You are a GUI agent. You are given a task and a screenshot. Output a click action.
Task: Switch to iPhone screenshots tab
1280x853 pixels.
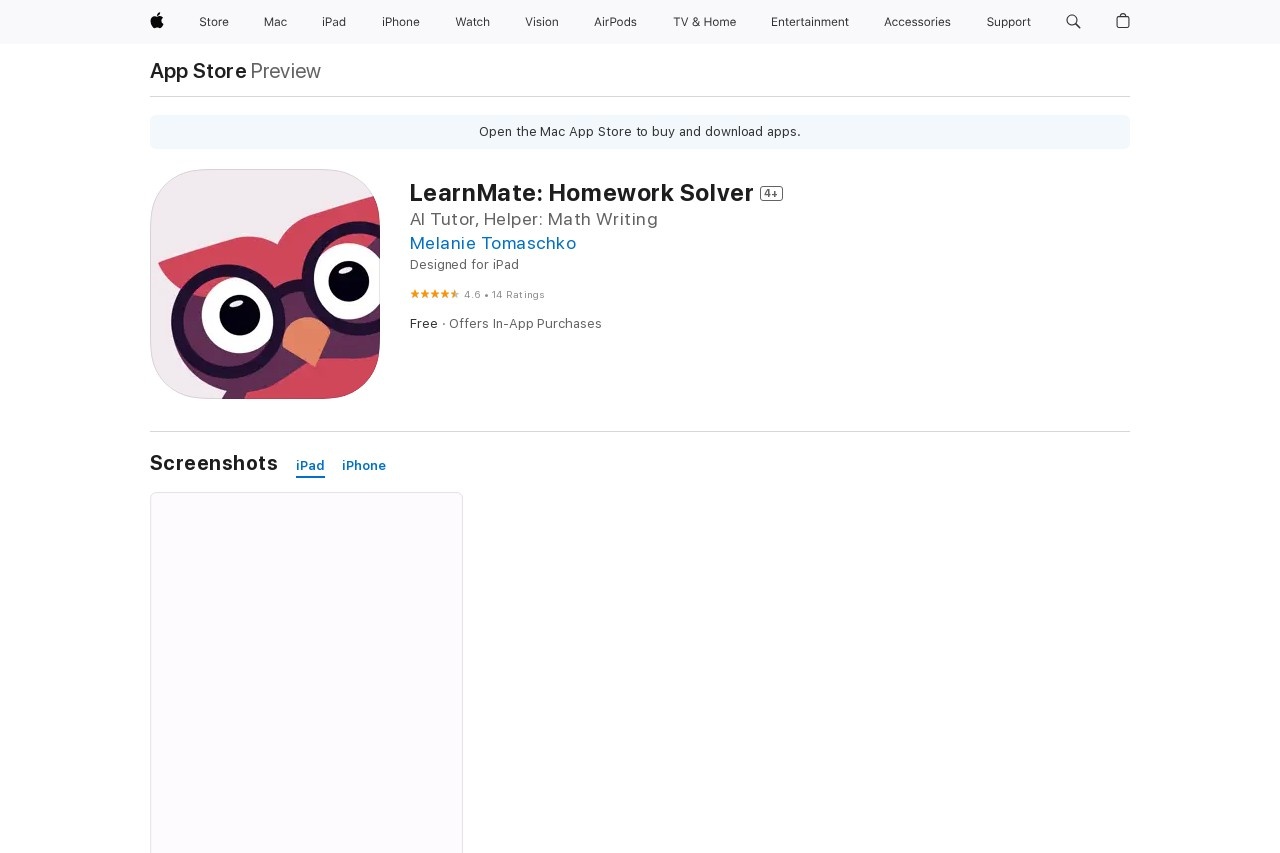pos(364,466)
